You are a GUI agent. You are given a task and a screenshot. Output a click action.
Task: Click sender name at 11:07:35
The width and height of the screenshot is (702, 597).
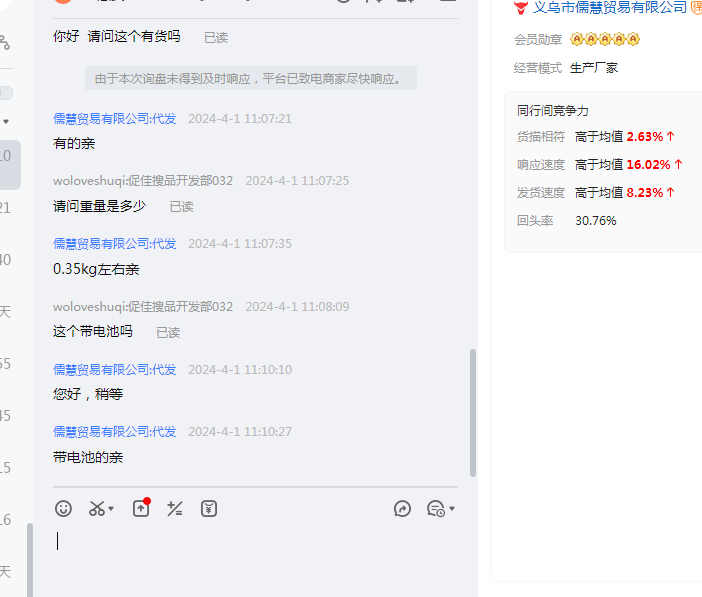pyautogui.click(x=115, y=244)
